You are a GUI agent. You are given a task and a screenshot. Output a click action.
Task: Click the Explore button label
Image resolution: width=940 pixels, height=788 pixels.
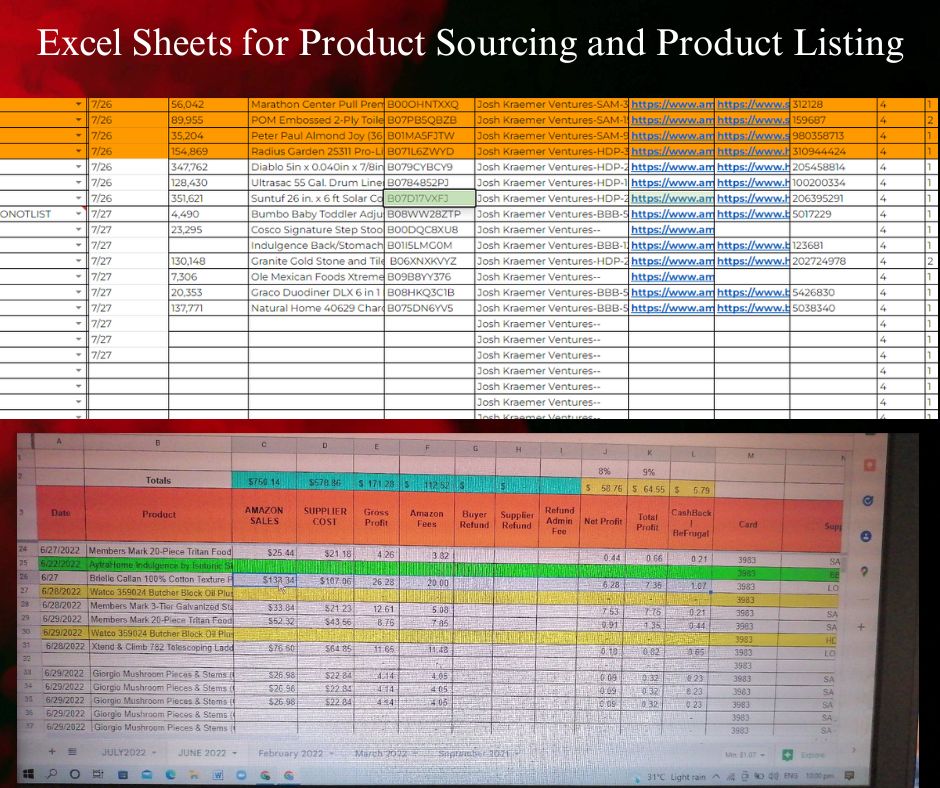tap(812, 754)
